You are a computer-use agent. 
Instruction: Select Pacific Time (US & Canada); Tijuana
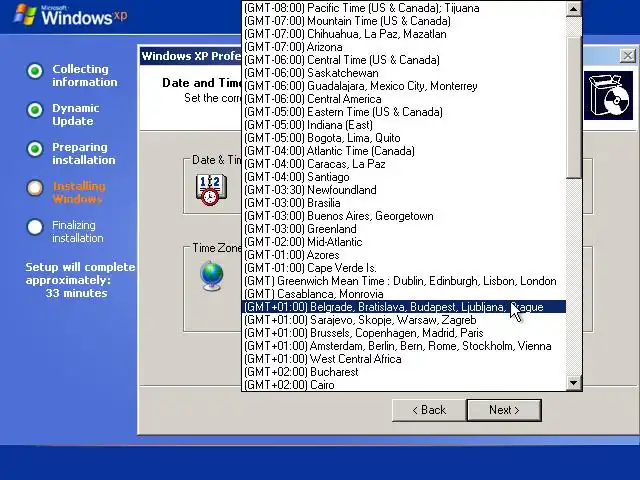tap(404, 8)
